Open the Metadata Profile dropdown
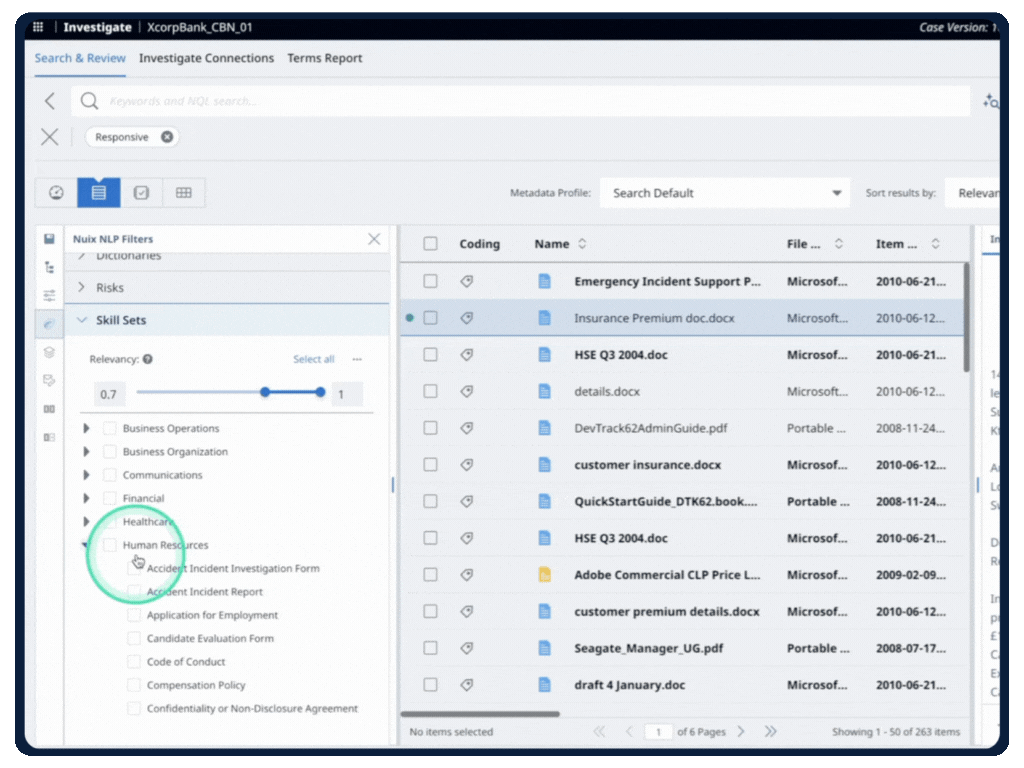This screenshot has width=1024, height=768. pyautogui.click(x=725, y=193)
